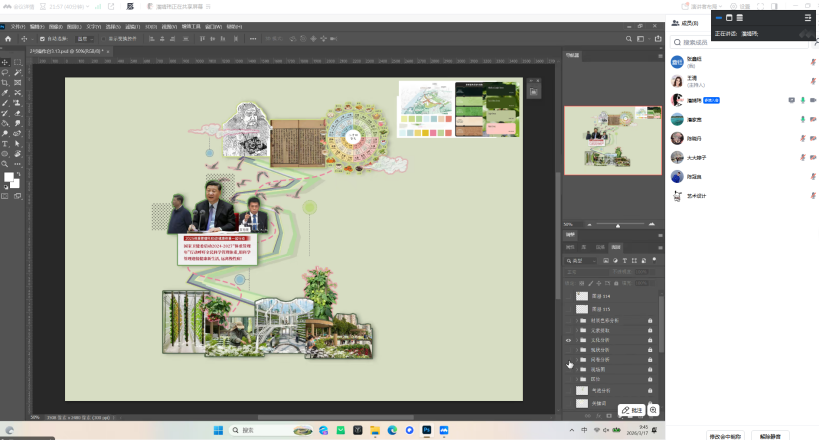The width and height of the screenshot is (819, 440).
Task: Toggle the 自动选择 checkbox
Action: 42,39
